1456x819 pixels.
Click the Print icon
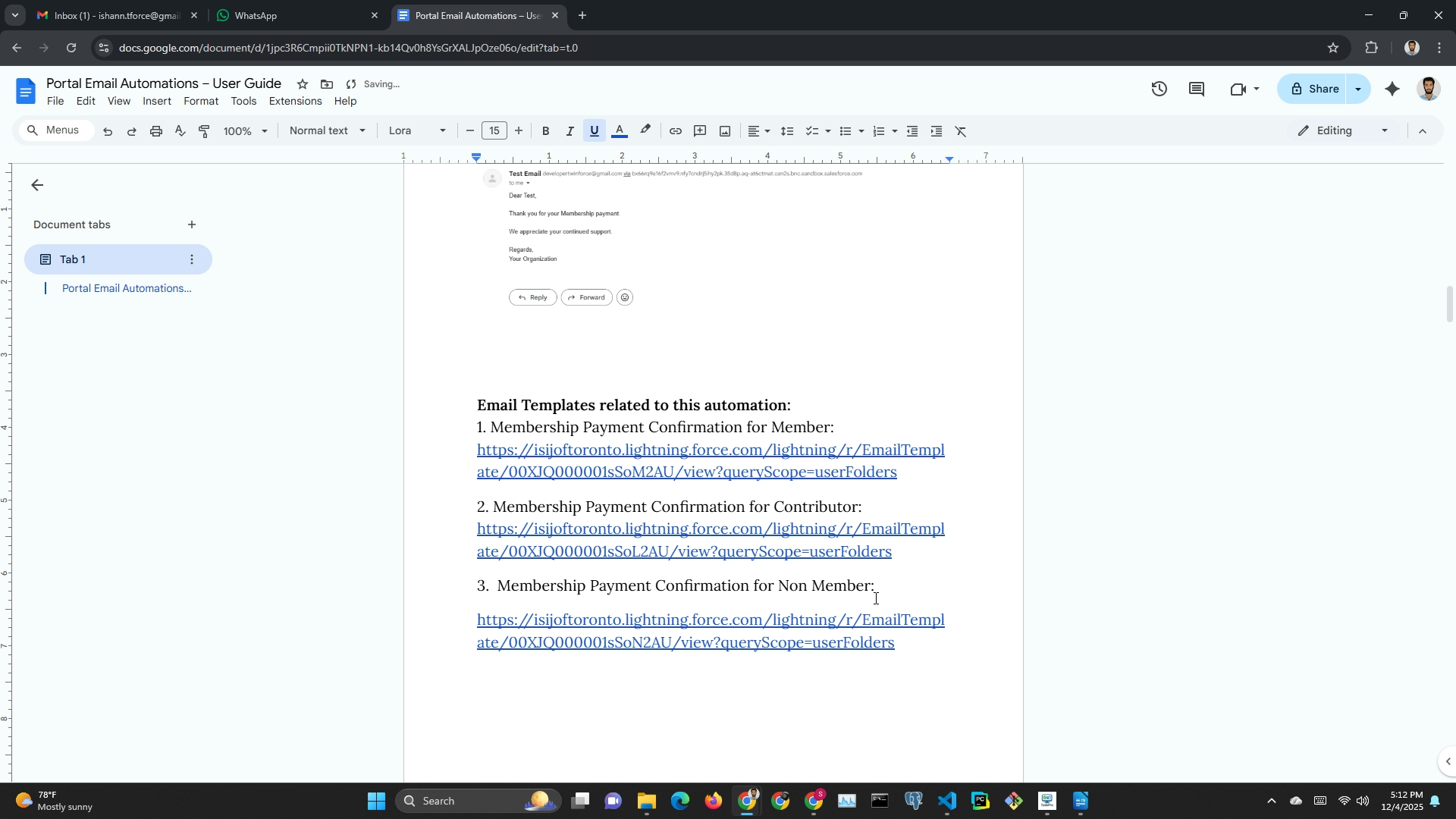click(155, 131)
